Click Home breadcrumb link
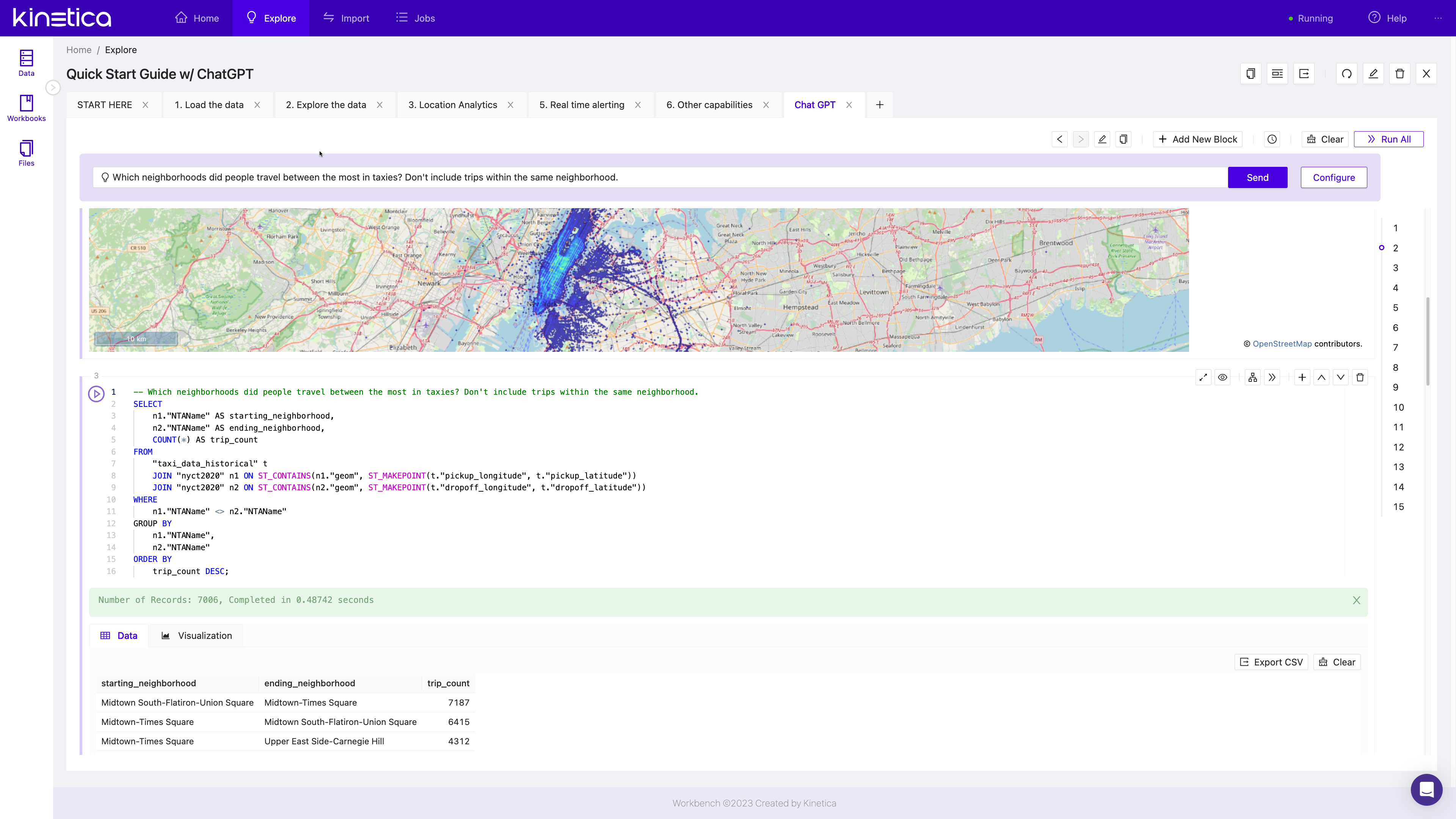The height and width of the screenshot is (819, 1456). coord(78,50)
